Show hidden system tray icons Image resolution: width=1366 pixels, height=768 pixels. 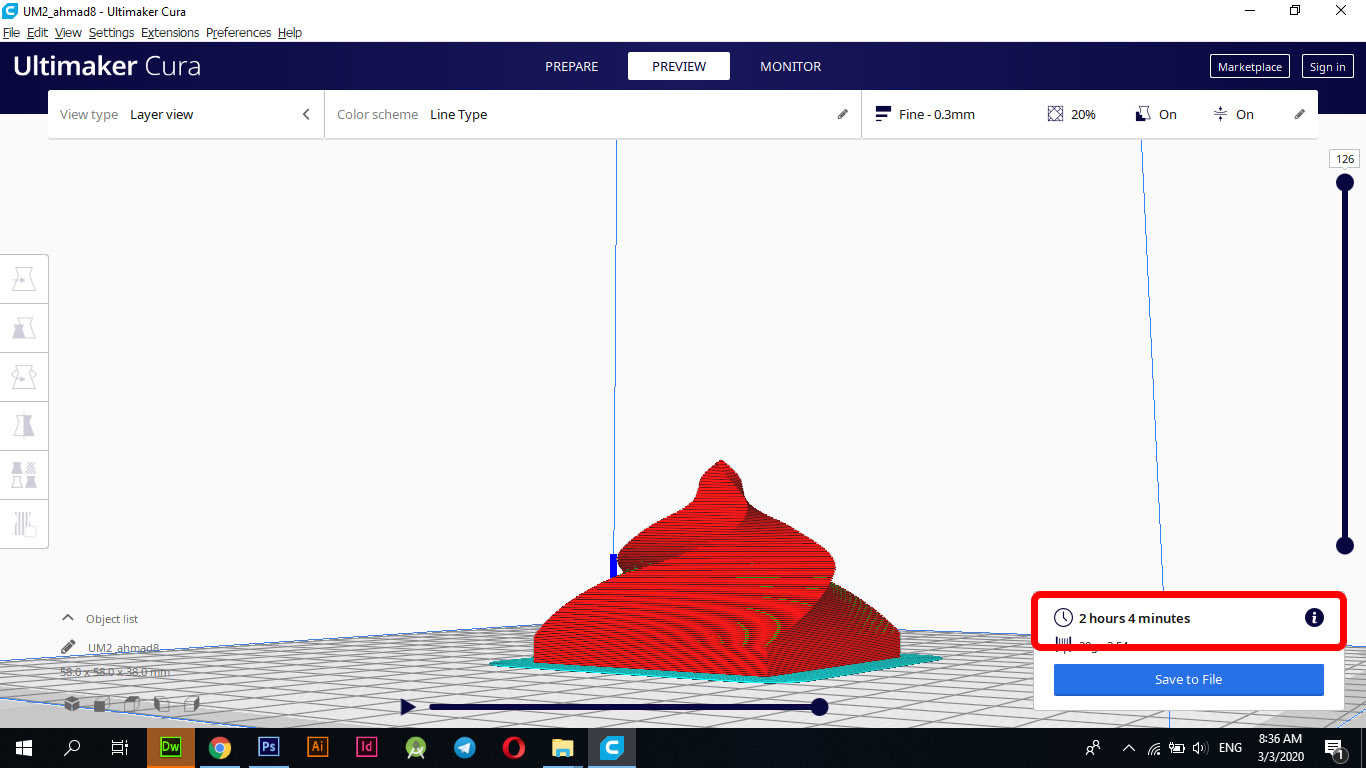pos(1129,747)
